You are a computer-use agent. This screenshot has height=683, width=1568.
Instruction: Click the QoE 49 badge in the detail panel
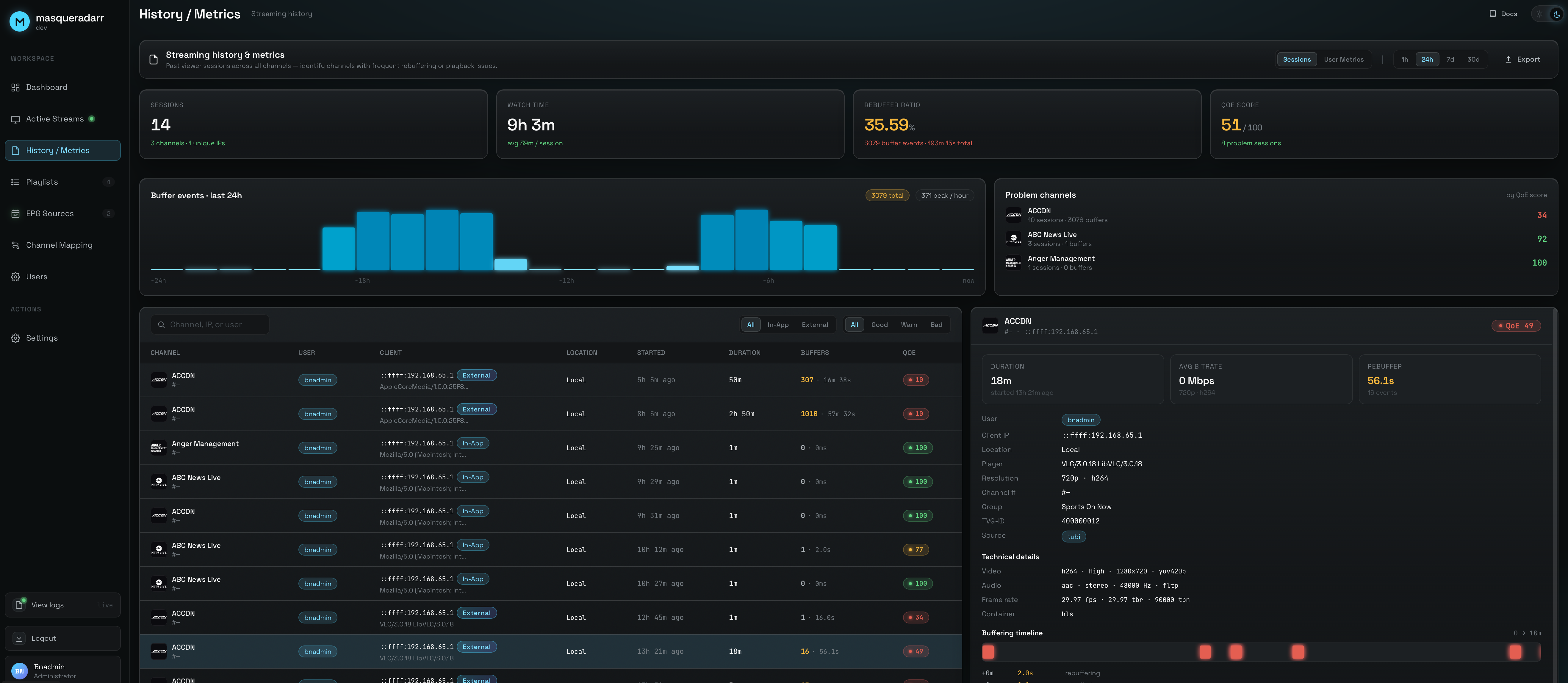coord(1516,326)
